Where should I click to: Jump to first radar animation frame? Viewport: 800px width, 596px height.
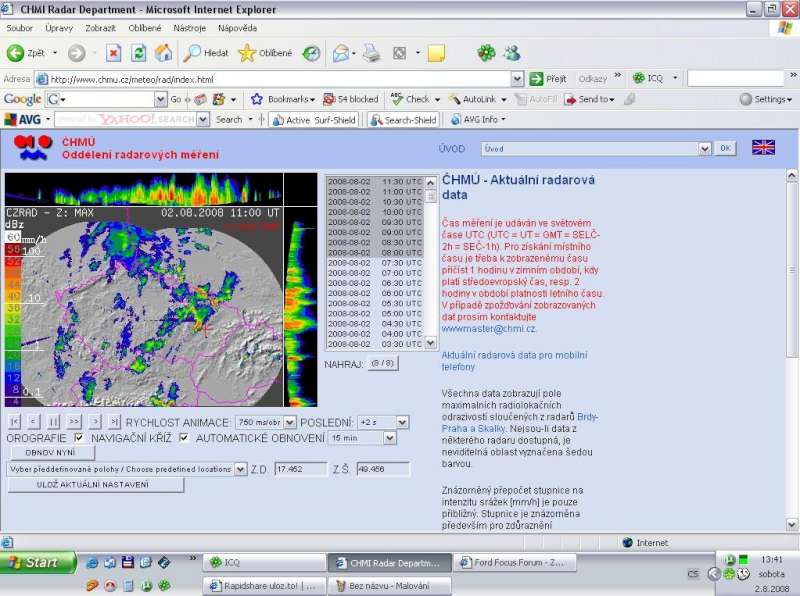click(14, 421)
